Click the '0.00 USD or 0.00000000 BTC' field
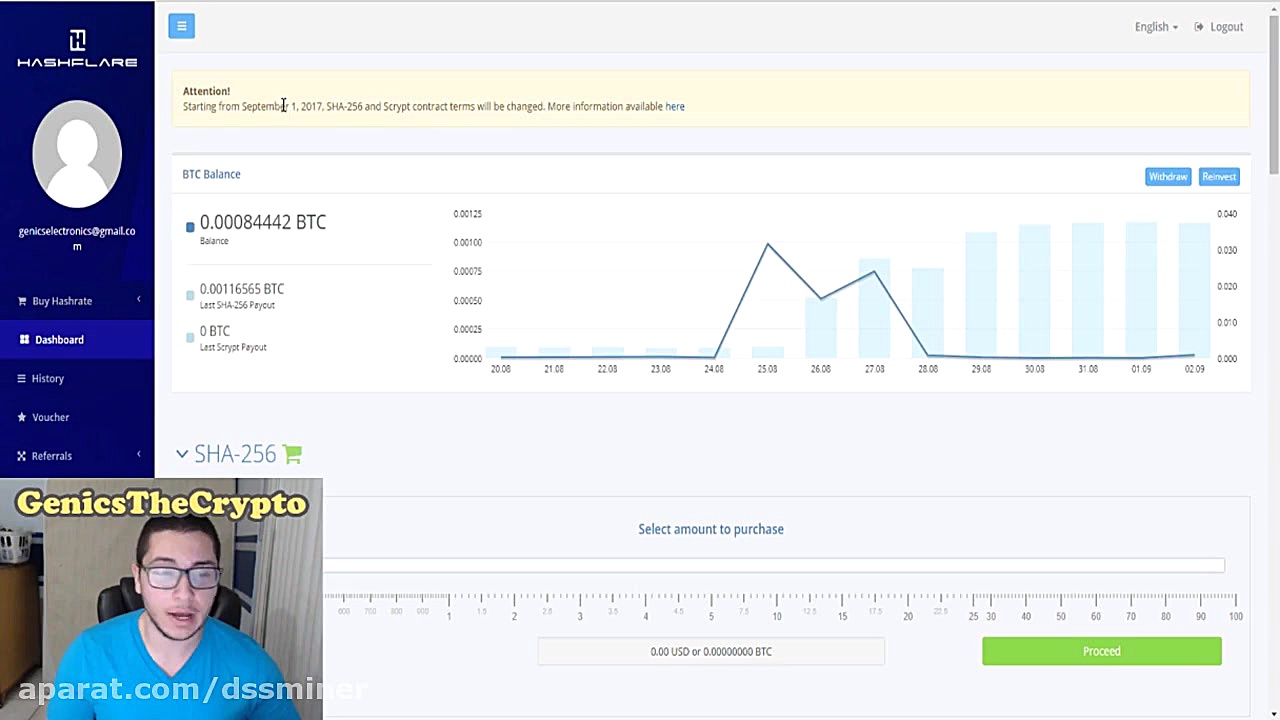Image resolution: width=1280 pixels, height=720 pixels. click(x=711, y=651)
